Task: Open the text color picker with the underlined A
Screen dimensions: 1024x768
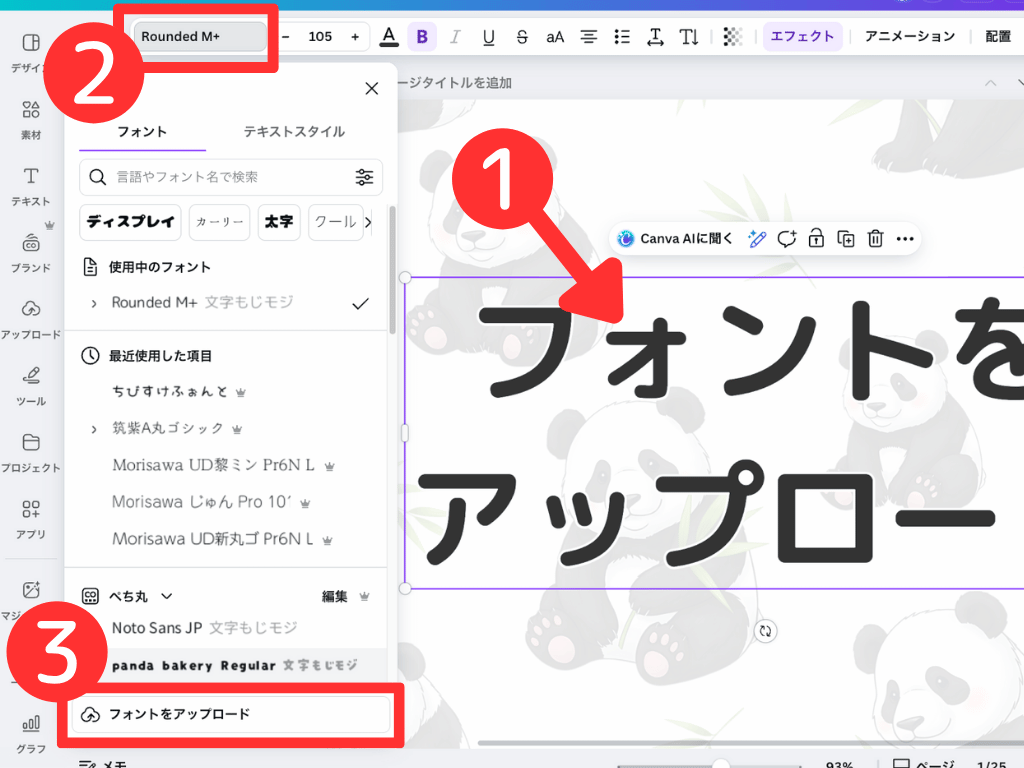Action: tap(388, 36)
